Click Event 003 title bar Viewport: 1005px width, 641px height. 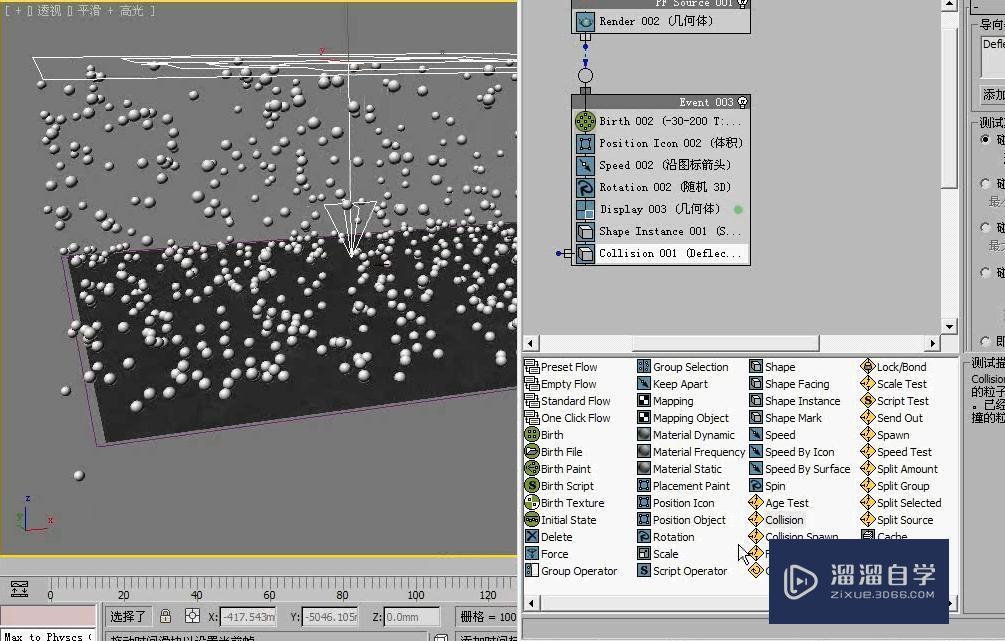[x=661, y=102]
